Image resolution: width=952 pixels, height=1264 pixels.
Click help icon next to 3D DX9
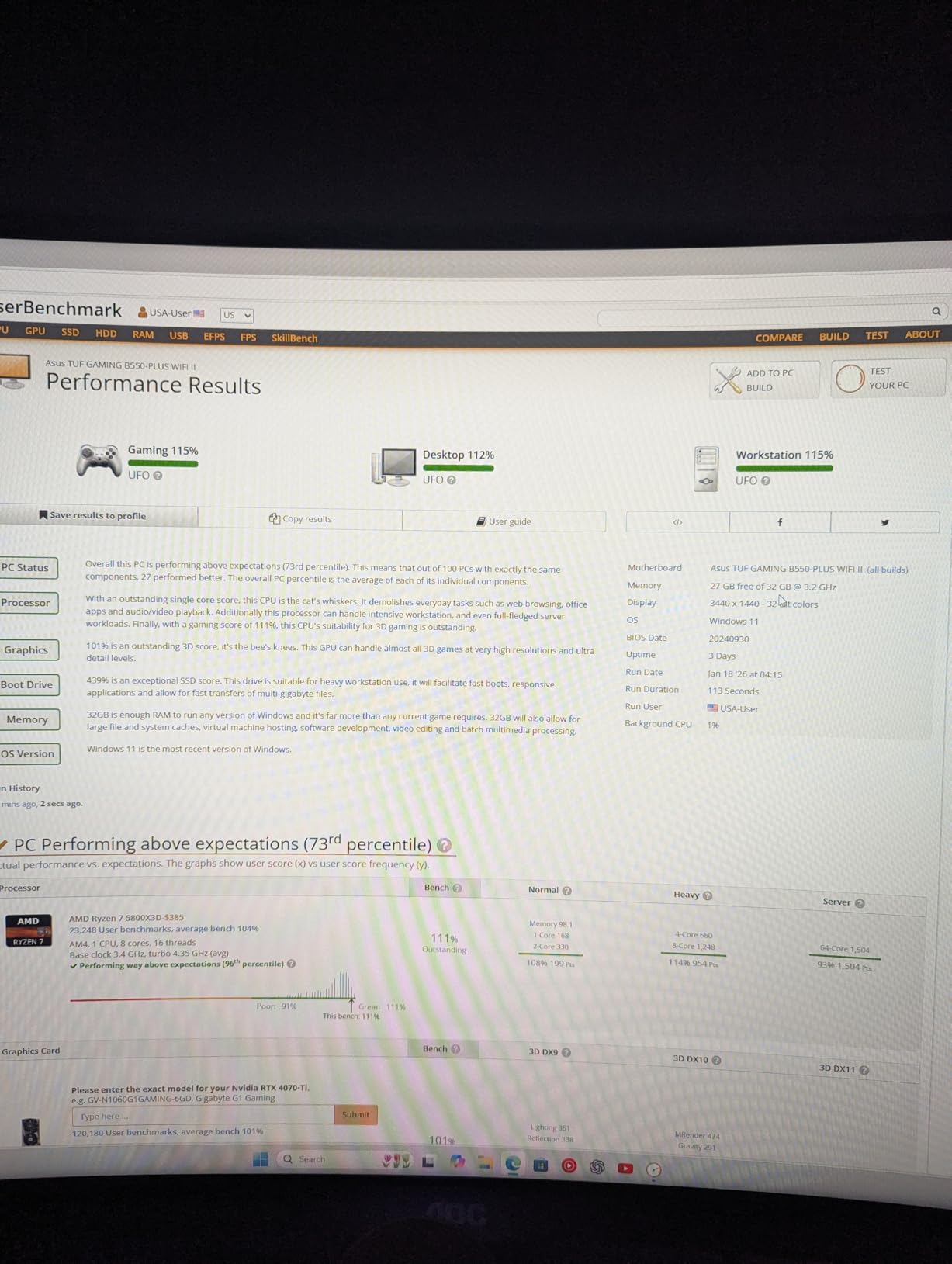point(566,1053)
